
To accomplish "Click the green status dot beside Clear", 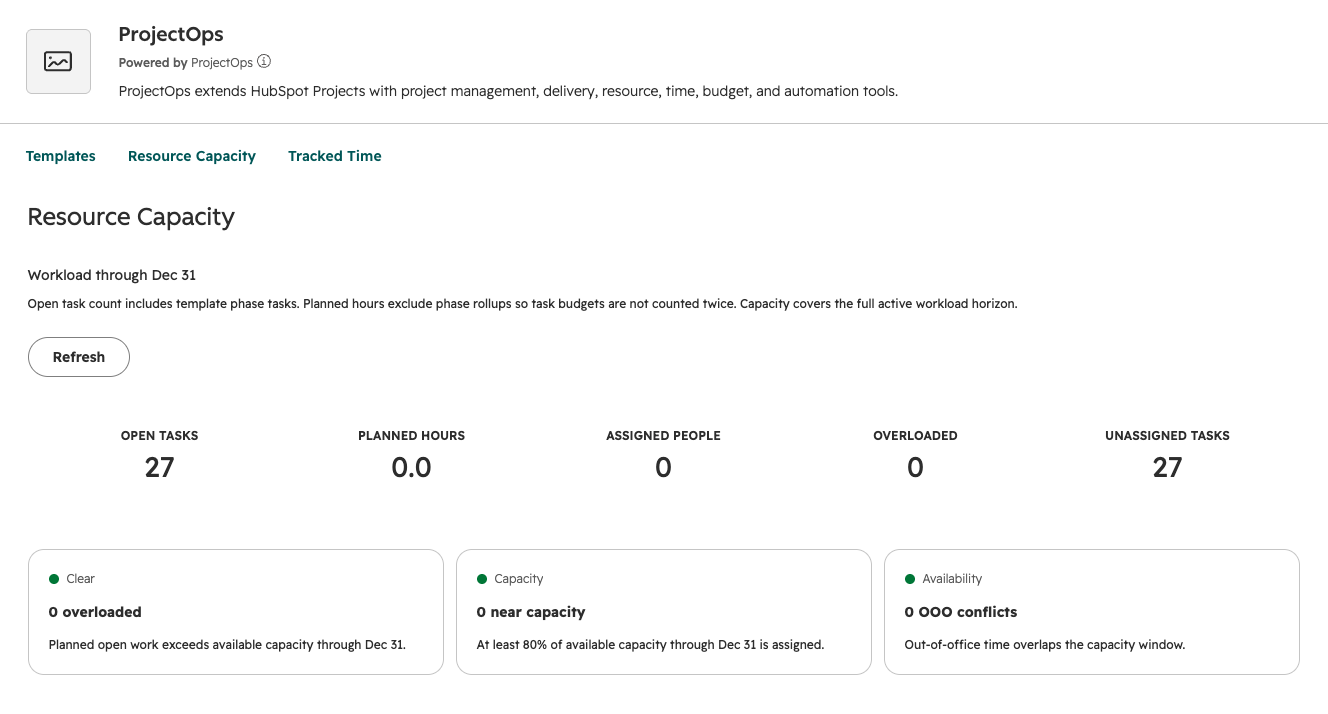I will pos(54,579).
